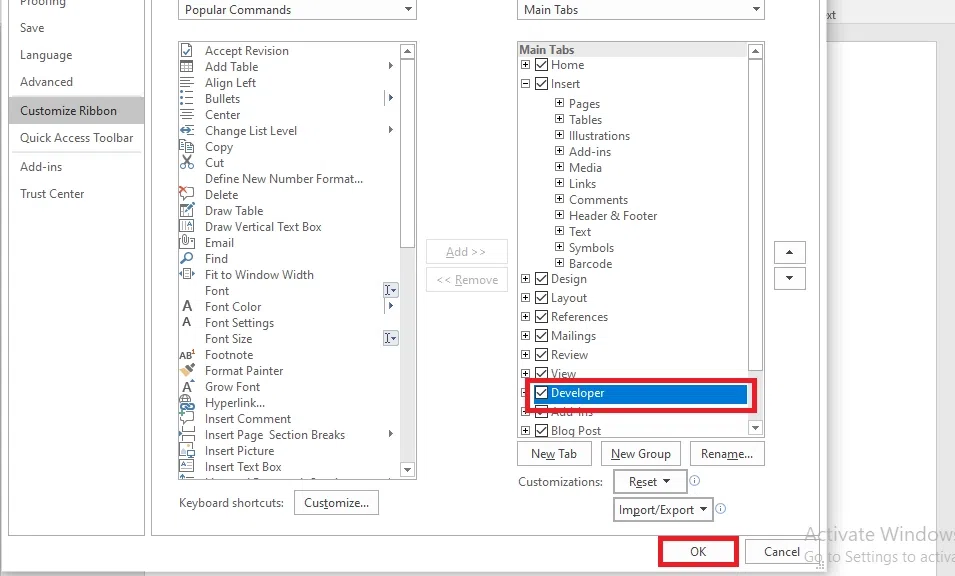Screen dimensions: 955x576
Task: Click the Font Settings icon
Action: [187, 322]
